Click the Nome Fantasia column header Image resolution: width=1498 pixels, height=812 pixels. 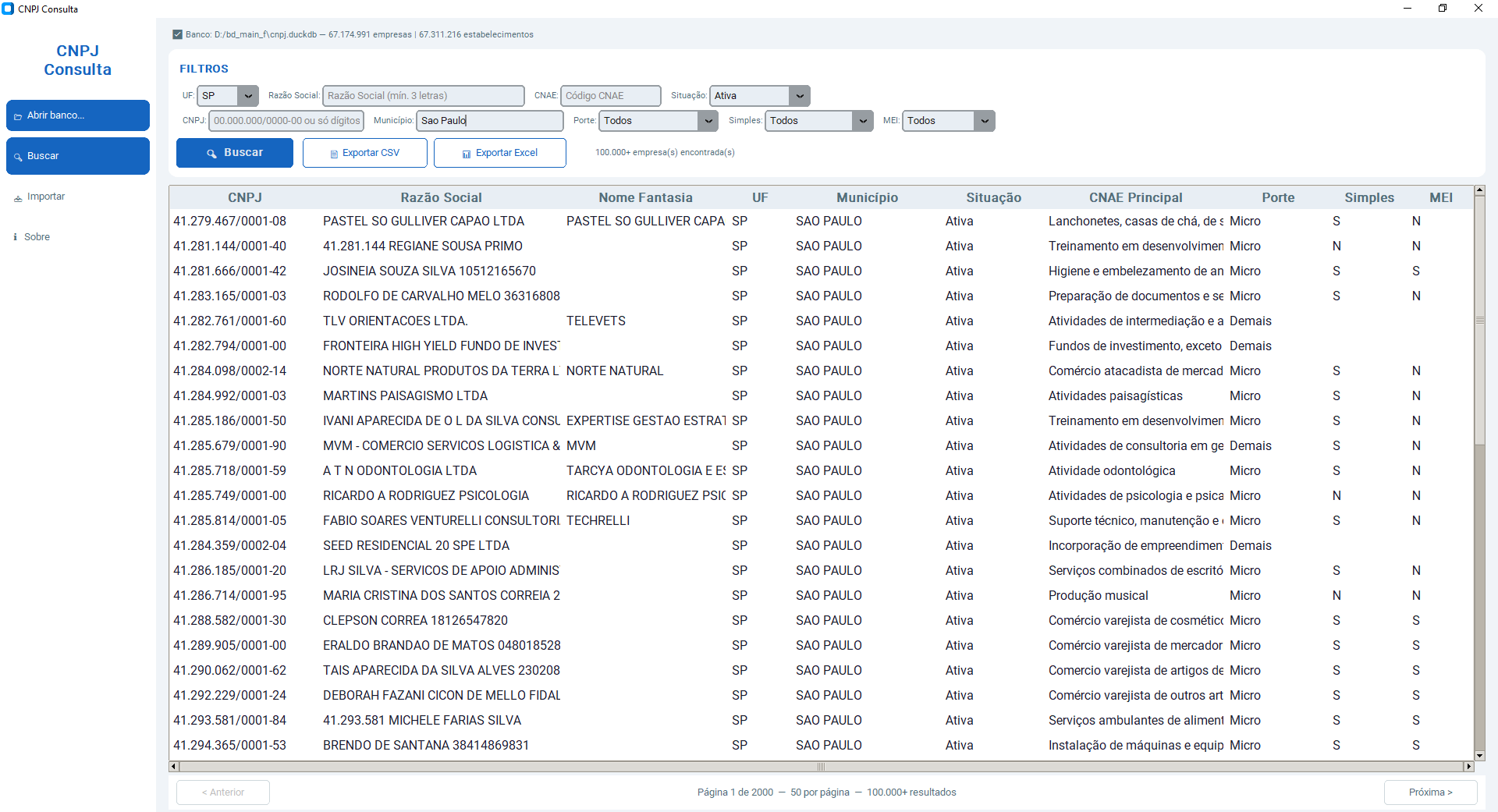point(646,197)
